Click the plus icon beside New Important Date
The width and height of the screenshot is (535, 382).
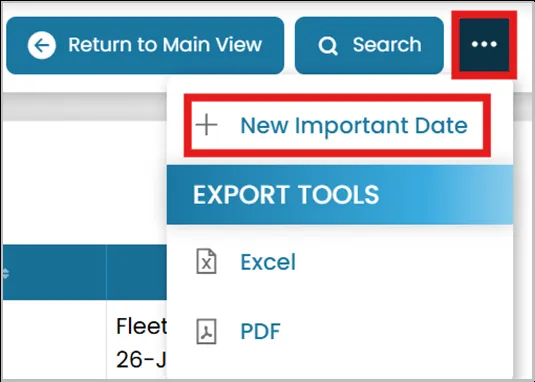click(x=206, y=126)
